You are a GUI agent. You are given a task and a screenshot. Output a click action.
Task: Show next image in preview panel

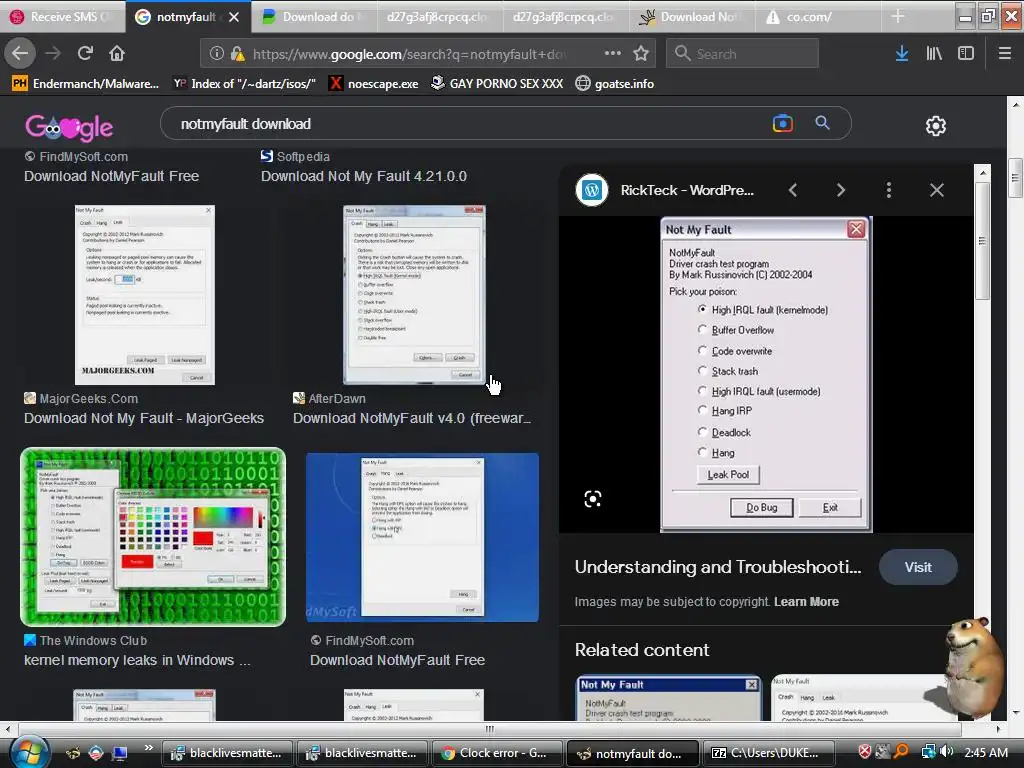tap(840, 190)
